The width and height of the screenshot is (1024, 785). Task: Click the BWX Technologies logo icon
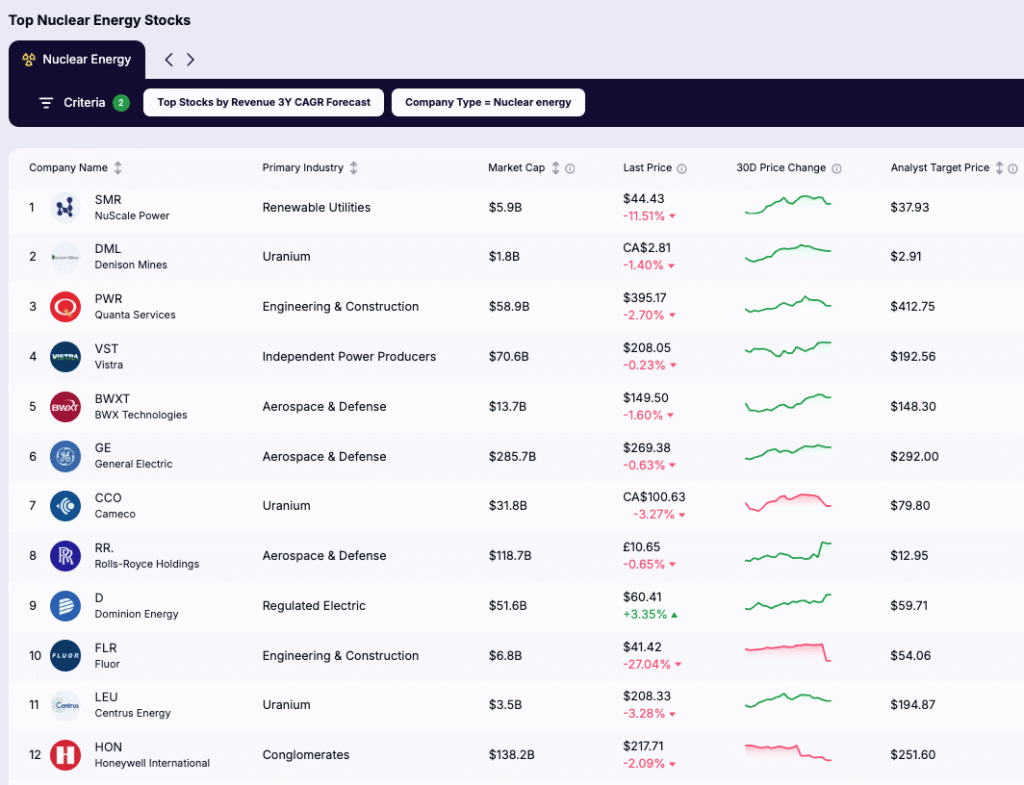65,407
